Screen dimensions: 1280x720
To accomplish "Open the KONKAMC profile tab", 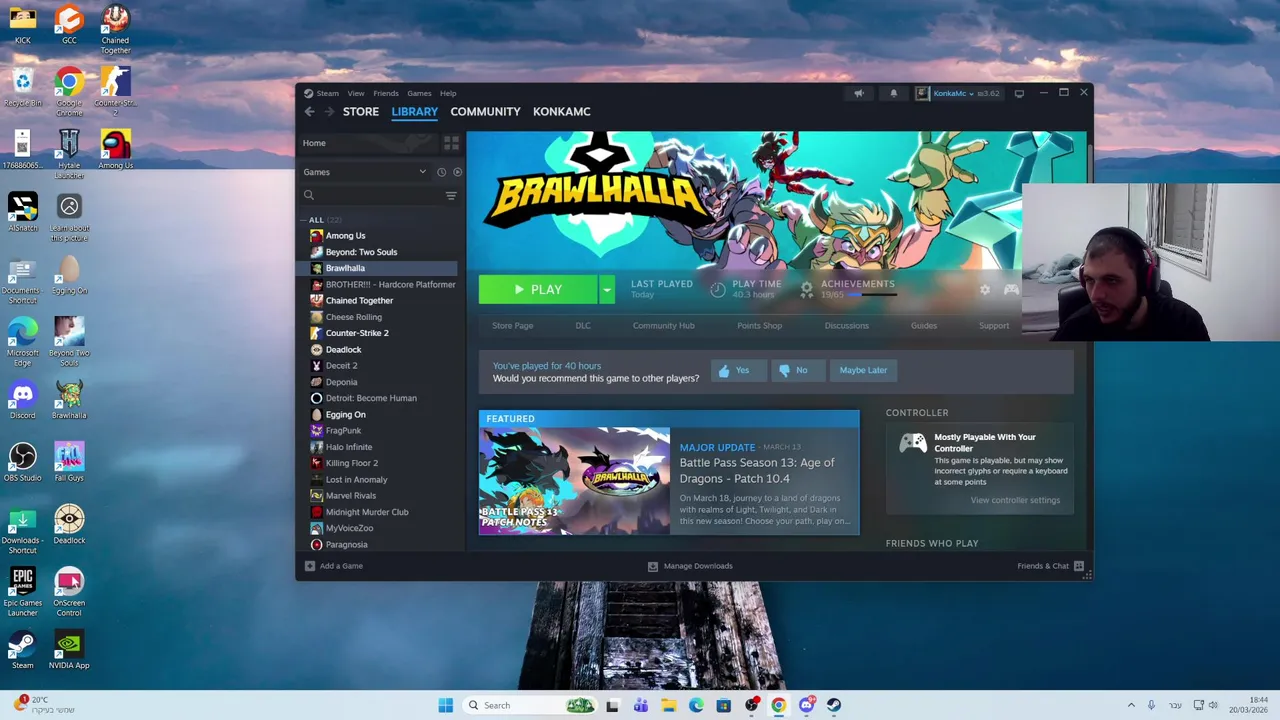I will (561, 112).
